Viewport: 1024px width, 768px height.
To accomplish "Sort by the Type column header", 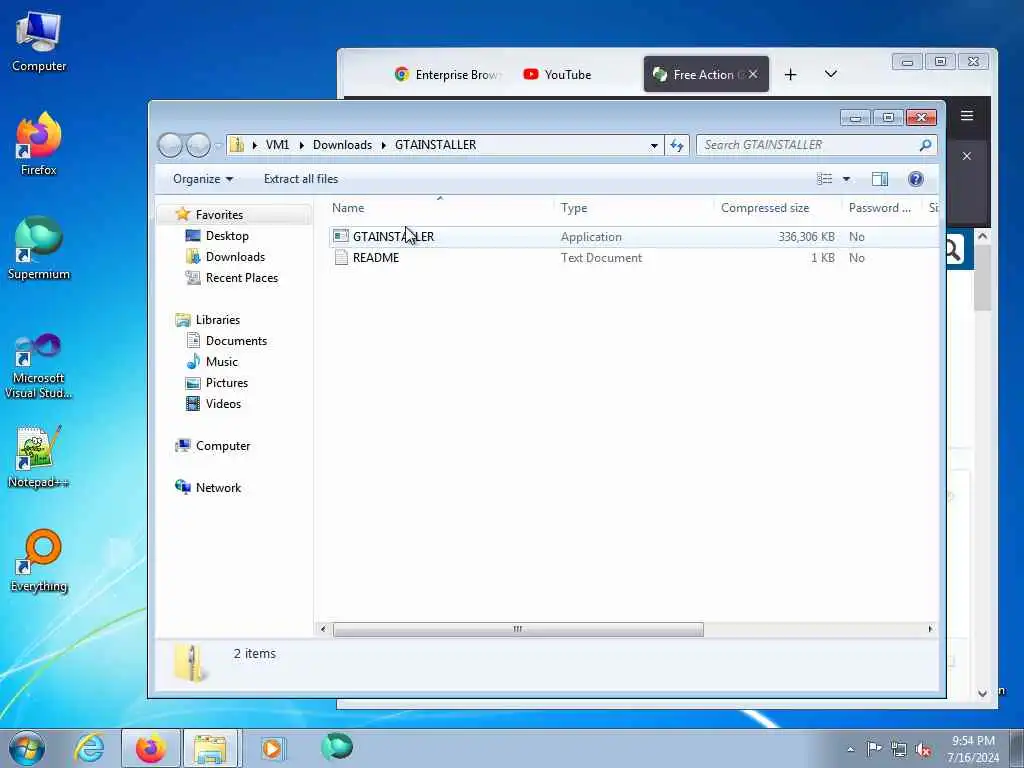I will pyautogui.click(x=633, y=208).
